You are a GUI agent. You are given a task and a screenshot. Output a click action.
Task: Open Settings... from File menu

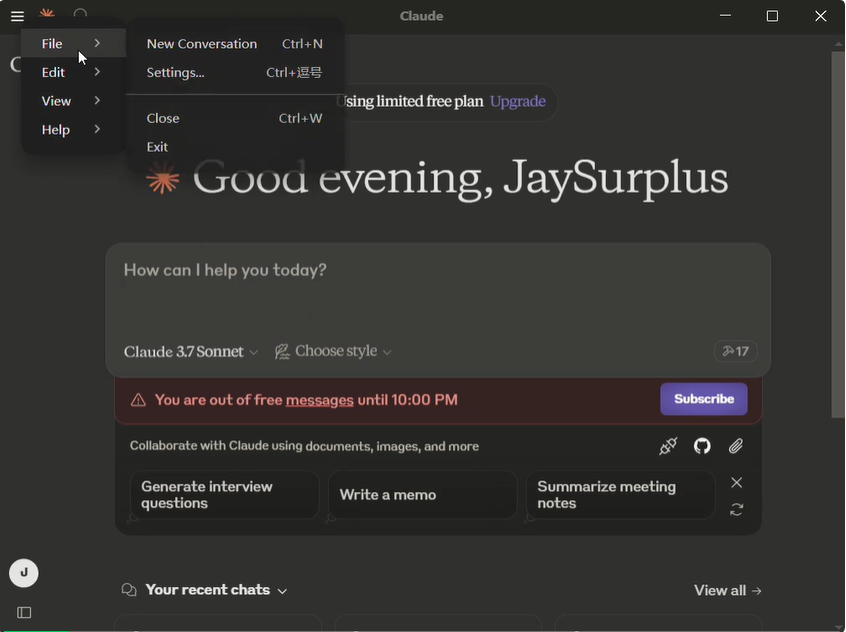tap(235, 72)
